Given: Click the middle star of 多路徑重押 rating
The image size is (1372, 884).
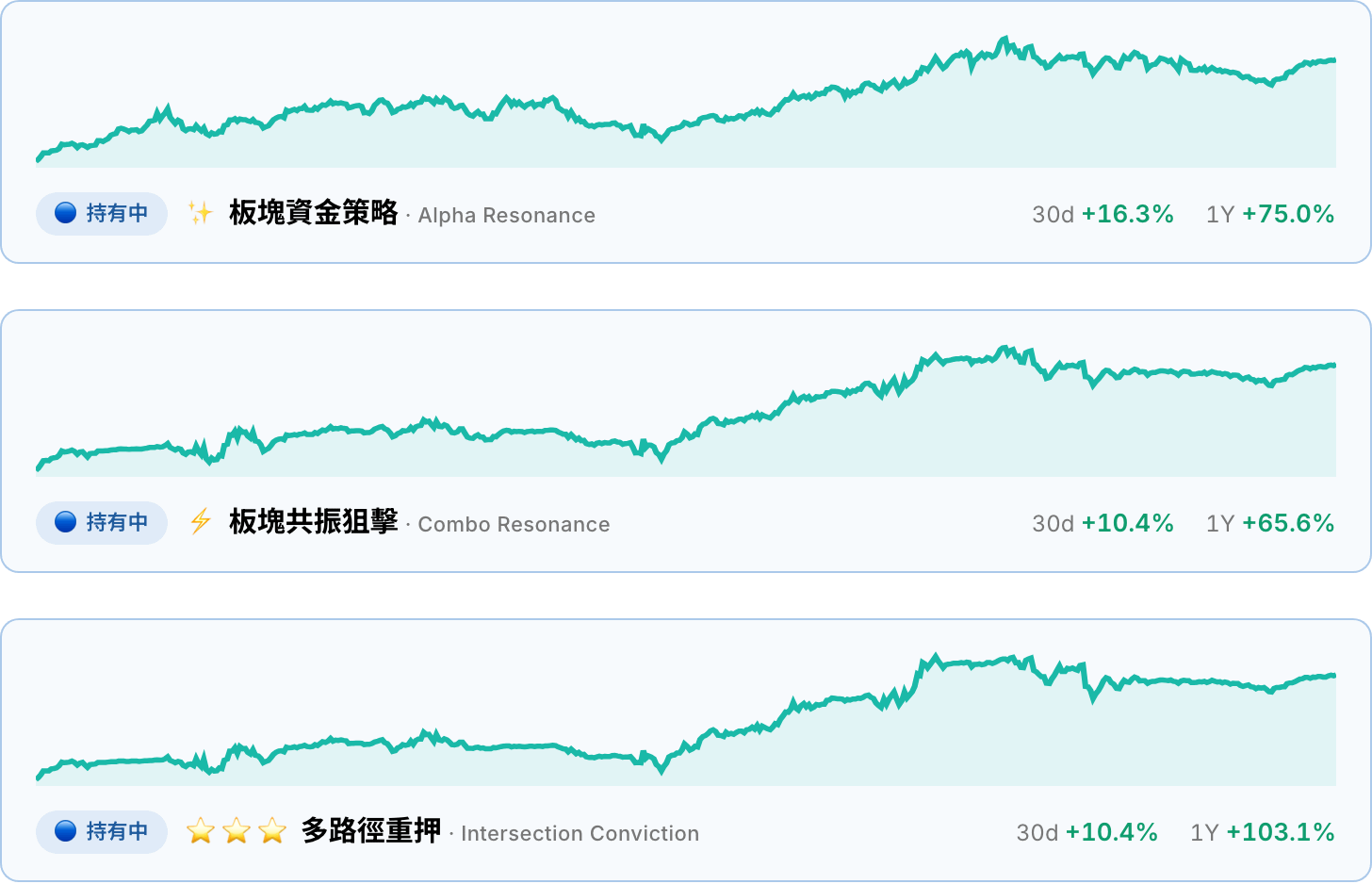Looking at the screenshot, I should [x=237, y=830].
